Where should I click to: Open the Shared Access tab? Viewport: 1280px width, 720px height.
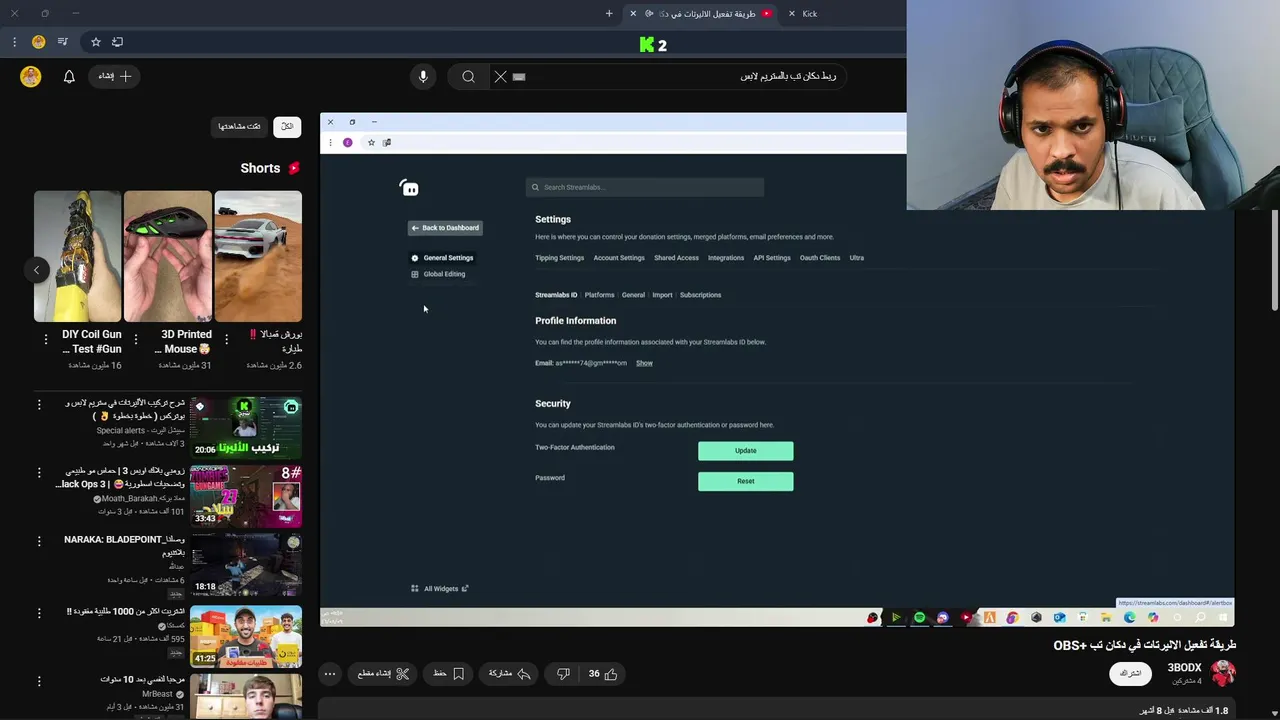coord(676,258)
